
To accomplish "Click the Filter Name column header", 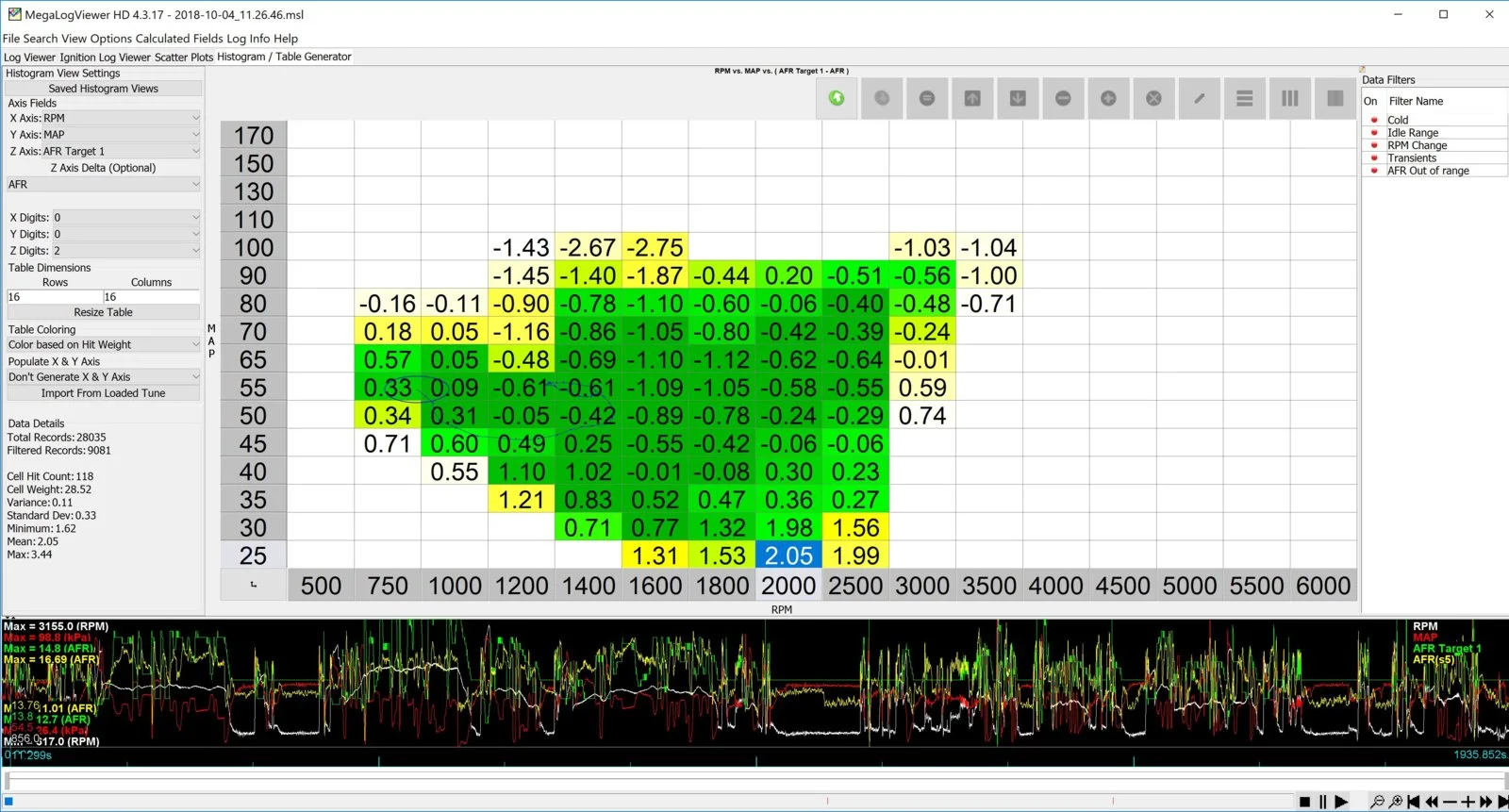I will pos(1416,101).
